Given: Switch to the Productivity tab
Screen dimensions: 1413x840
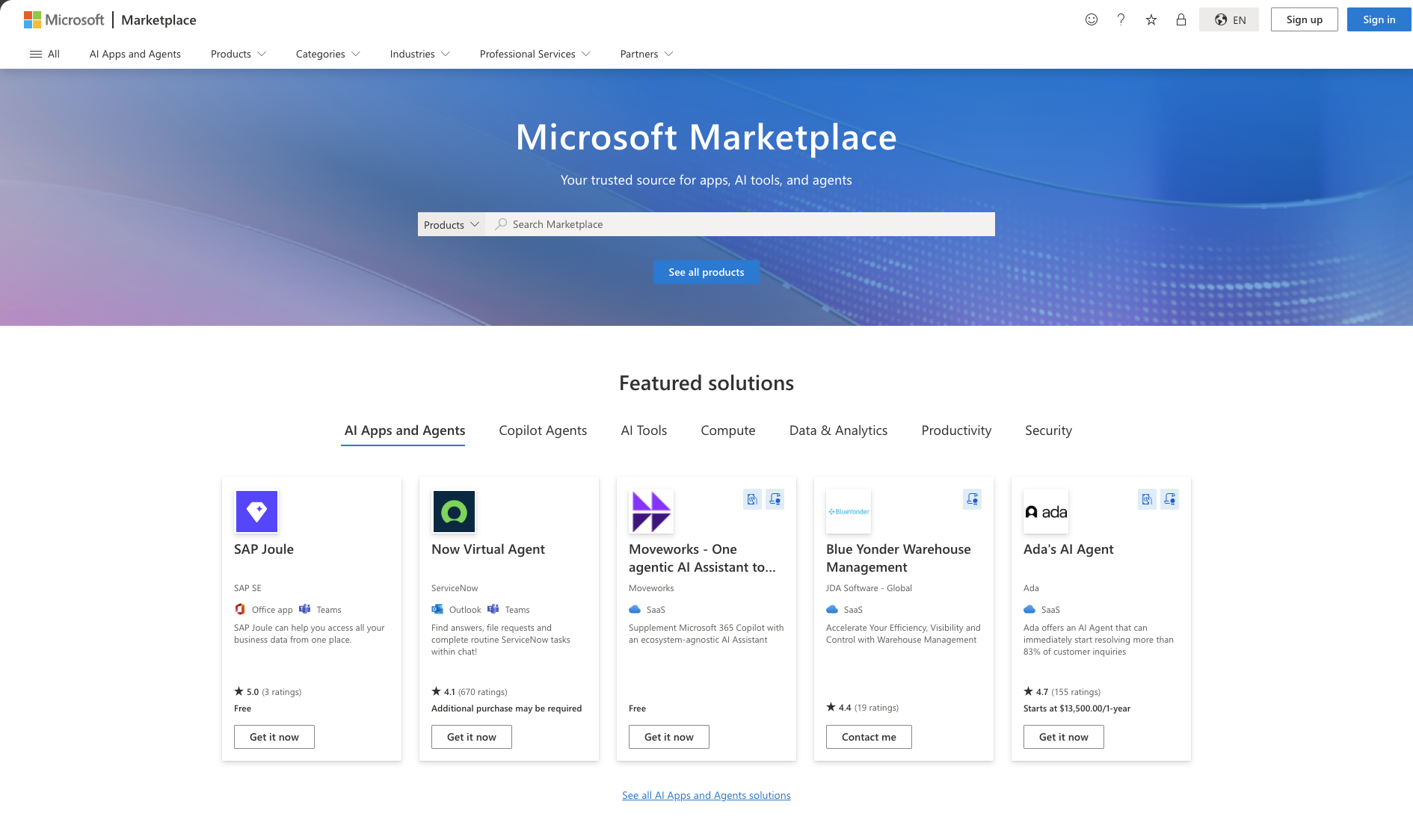Looking at the screenshot, I should (956, 430).
